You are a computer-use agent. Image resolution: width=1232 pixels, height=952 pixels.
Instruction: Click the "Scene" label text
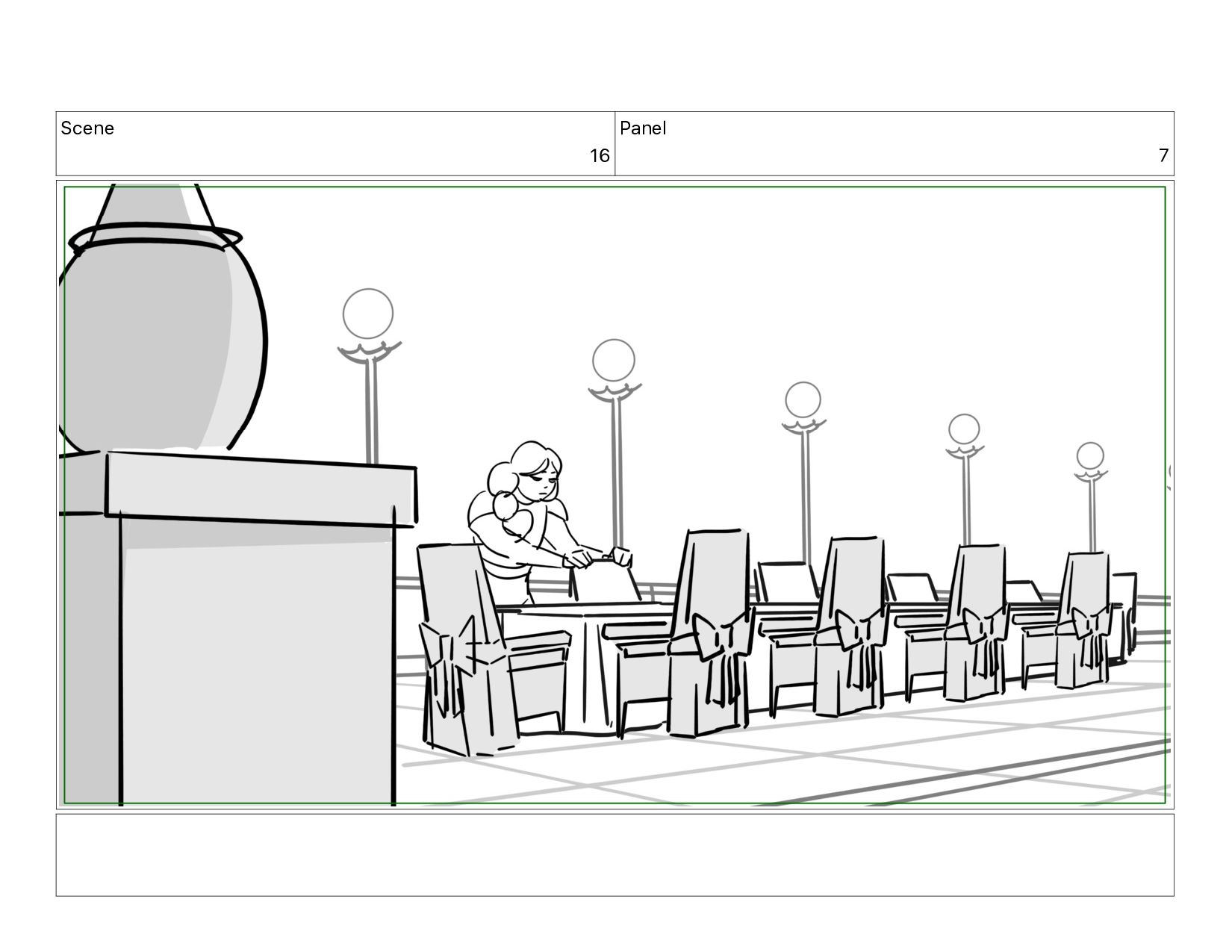87,128
